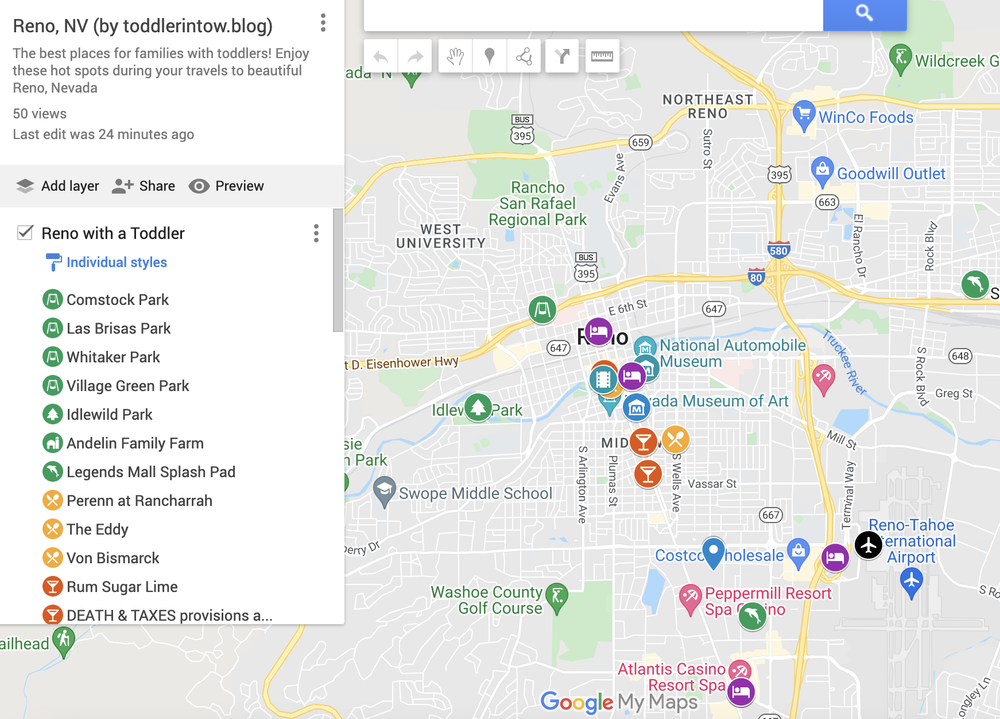Toggle the Reno with a Toddler layer checkbox
Screen dimensions: 1000x719
point(25,232)
